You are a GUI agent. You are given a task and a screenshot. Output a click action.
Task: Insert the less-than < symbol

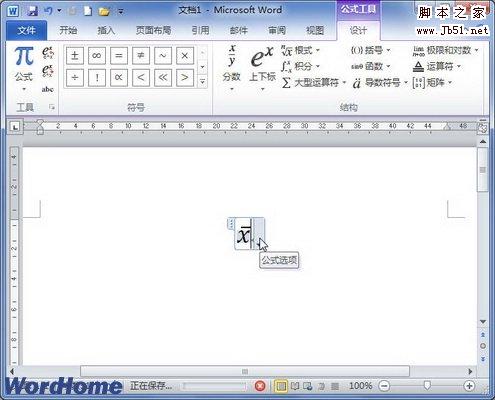(141, 78)
